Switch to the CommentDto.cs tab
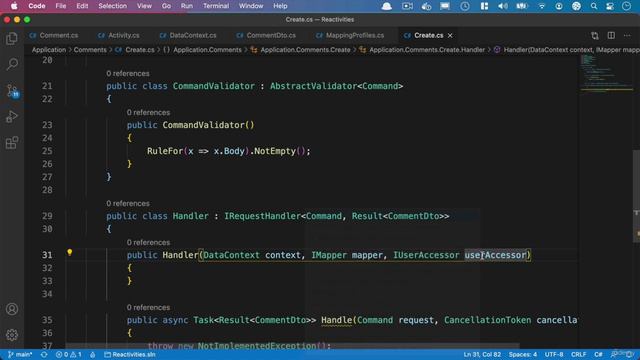 pyautogui.click(x=266, y=36)
